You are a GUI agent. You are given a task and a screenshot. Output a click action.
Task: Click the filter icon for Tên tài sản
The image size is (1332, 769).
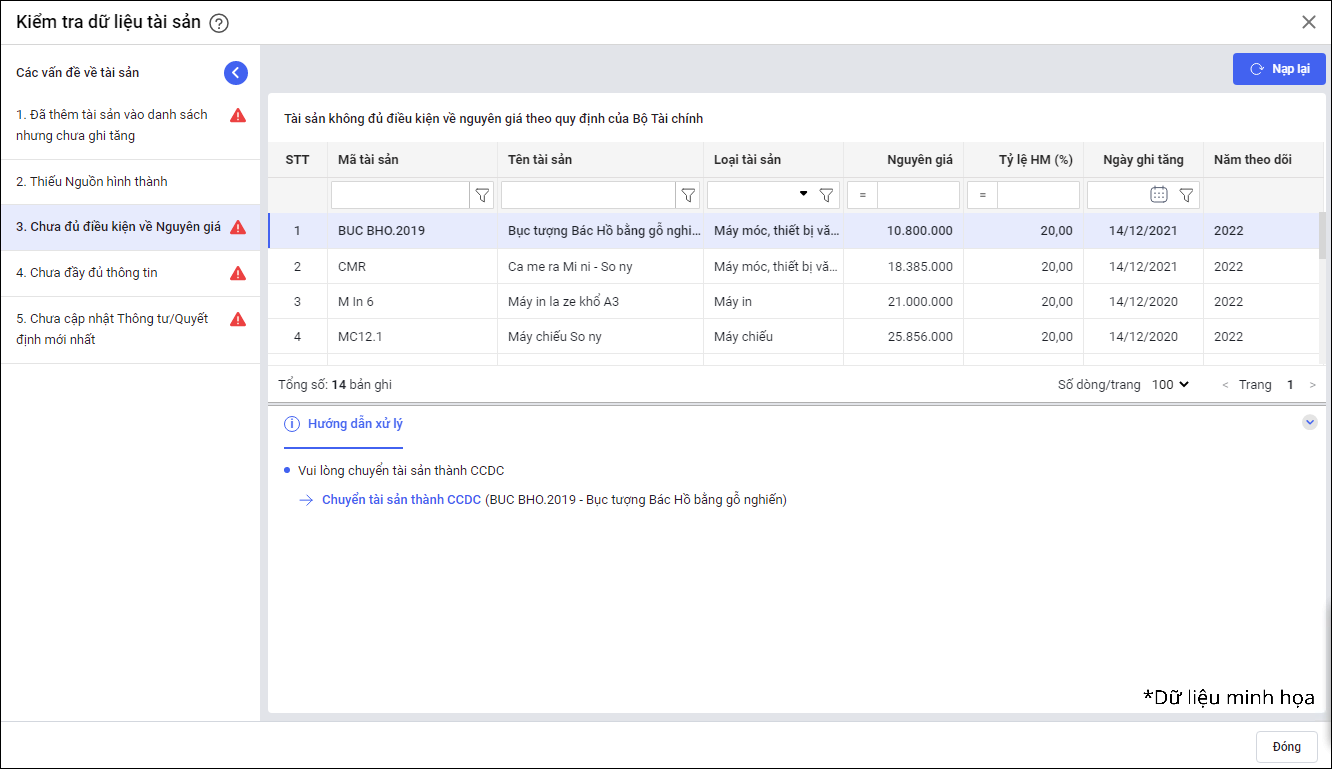(688, 195)
